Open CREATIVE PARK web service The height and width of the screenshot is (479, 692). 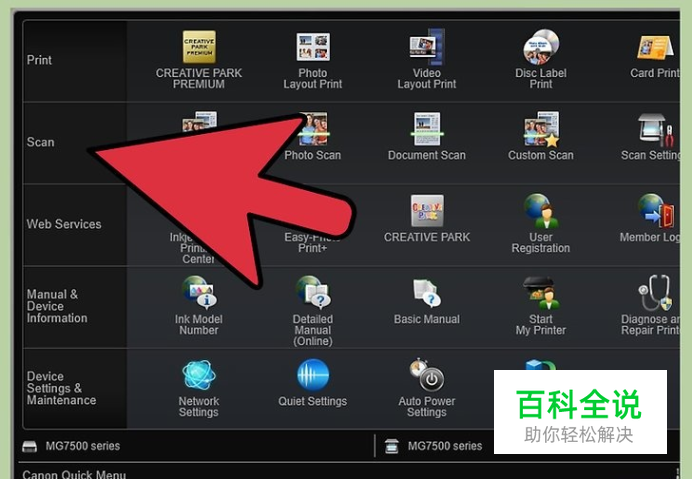point(427,211)
